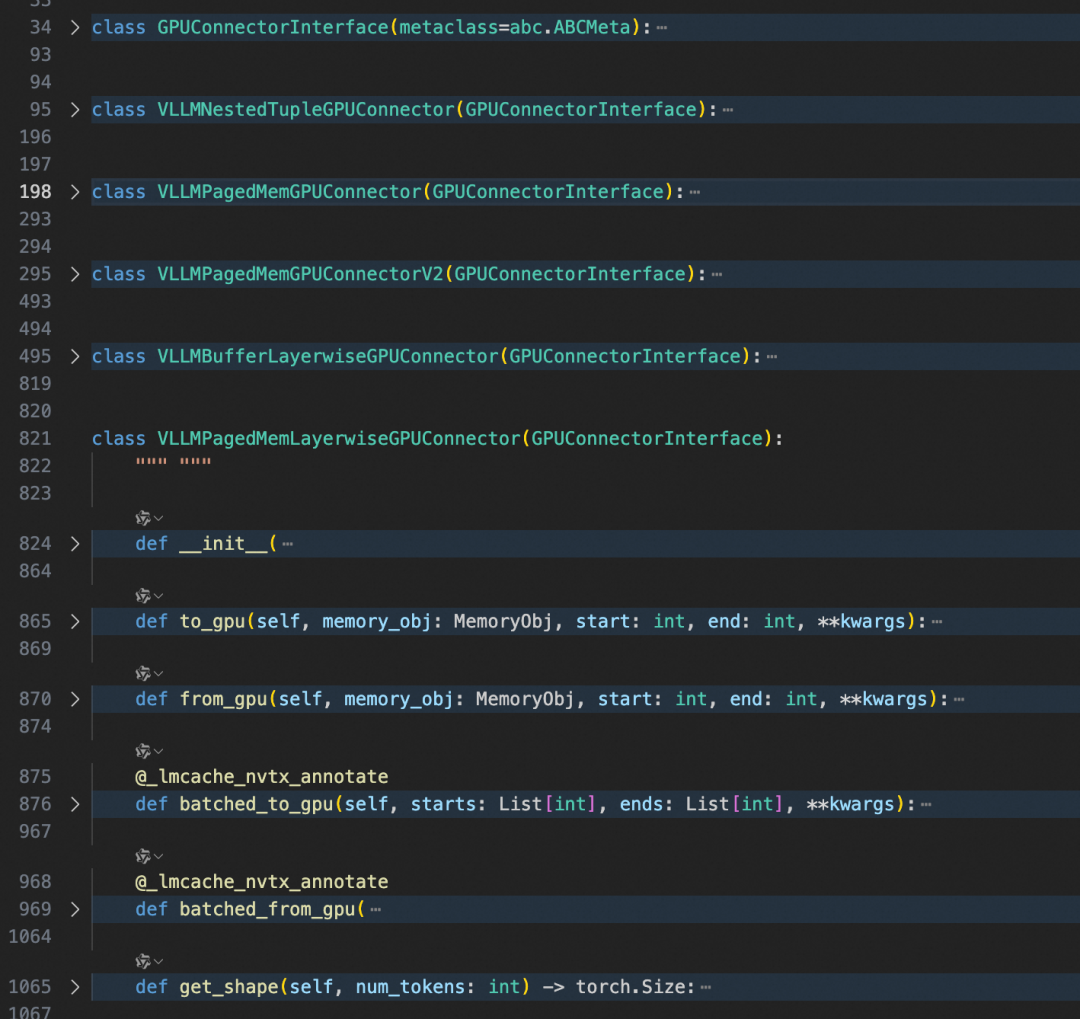Click folded ellipsis after VLLMBufferLayerwiseGPUConnector definition
The image size is (1080, 1019).
[x=772, y=357]
